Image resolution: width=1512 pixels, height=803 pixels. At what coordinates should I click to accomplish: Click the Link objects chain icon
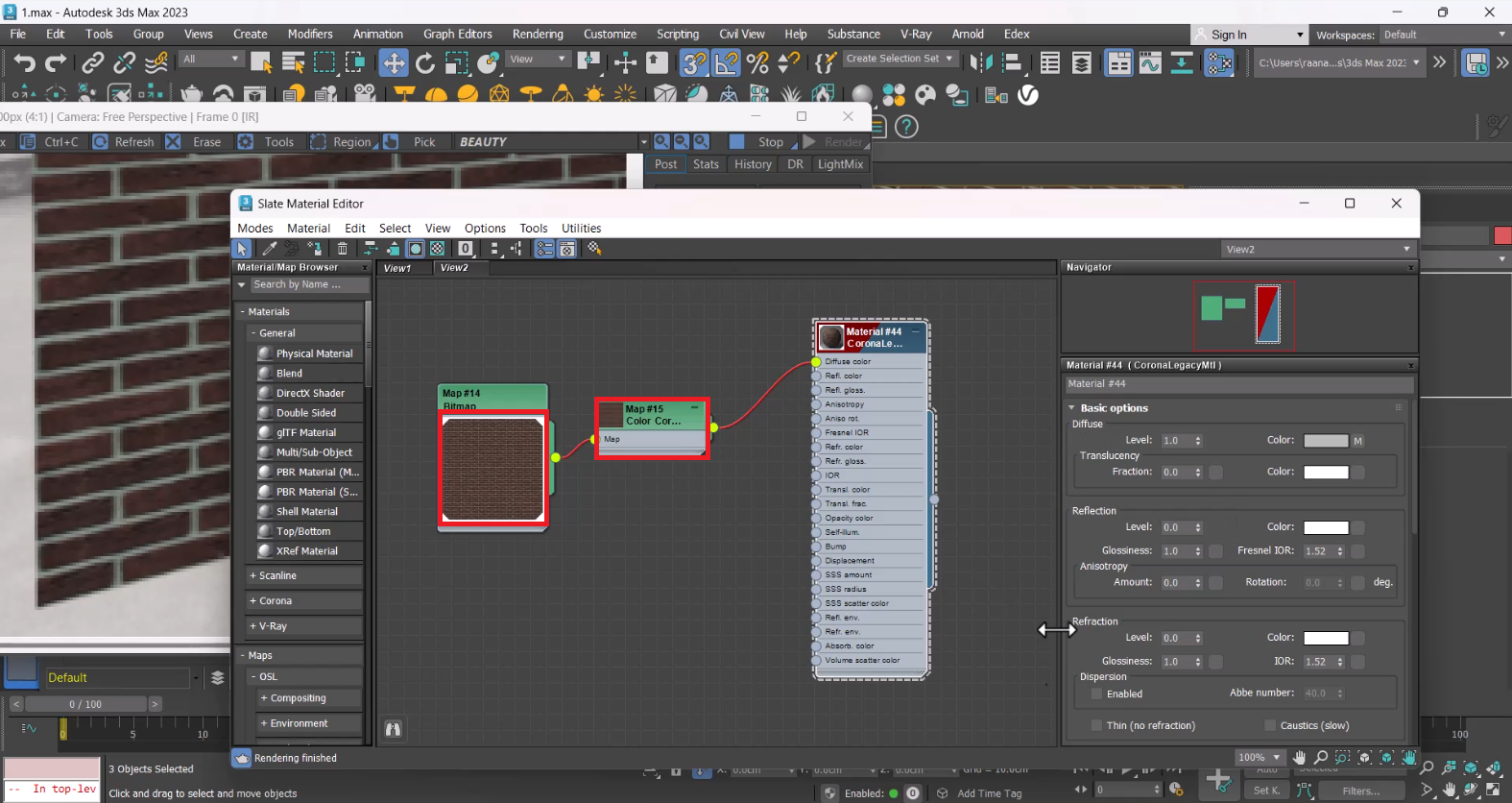[92, 63]
